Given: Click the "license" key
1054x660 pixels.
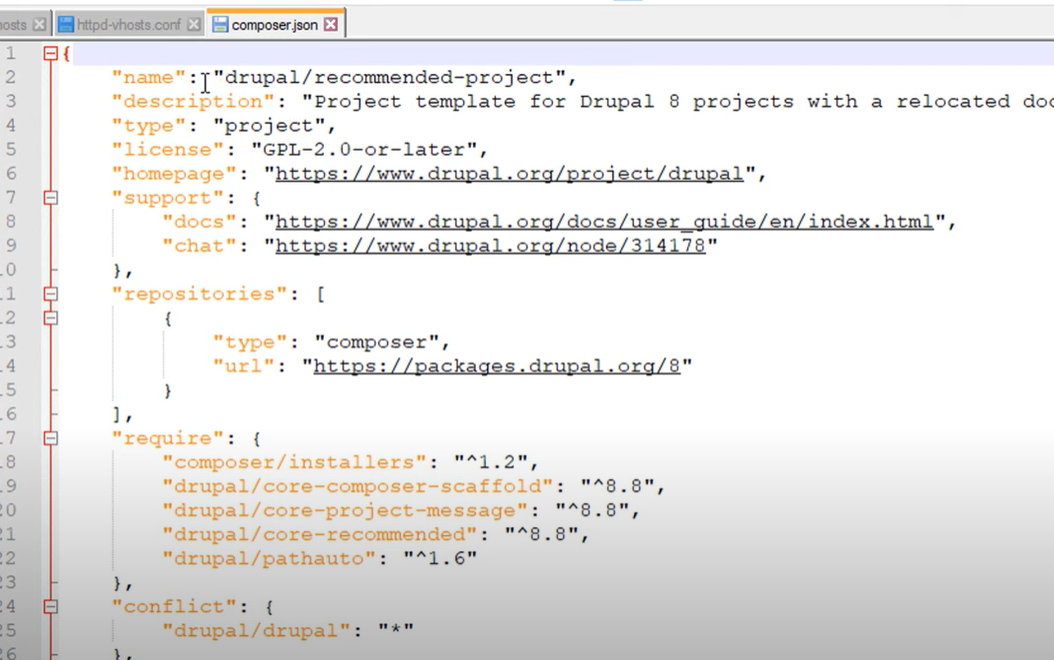Looking at the screenshot, I should point(168,149).
